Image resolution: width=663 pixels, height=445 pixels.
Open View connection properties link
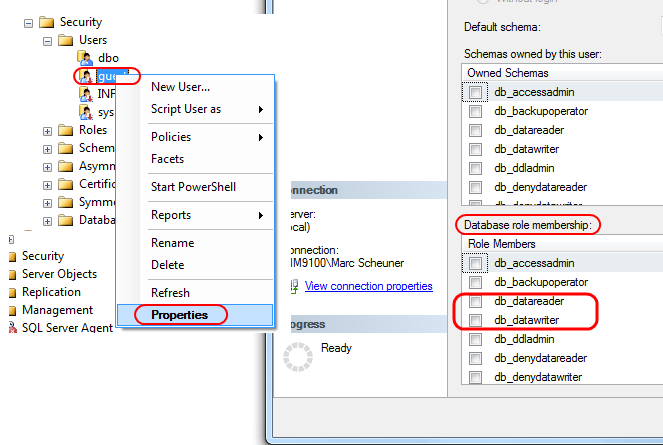[369, 286]
